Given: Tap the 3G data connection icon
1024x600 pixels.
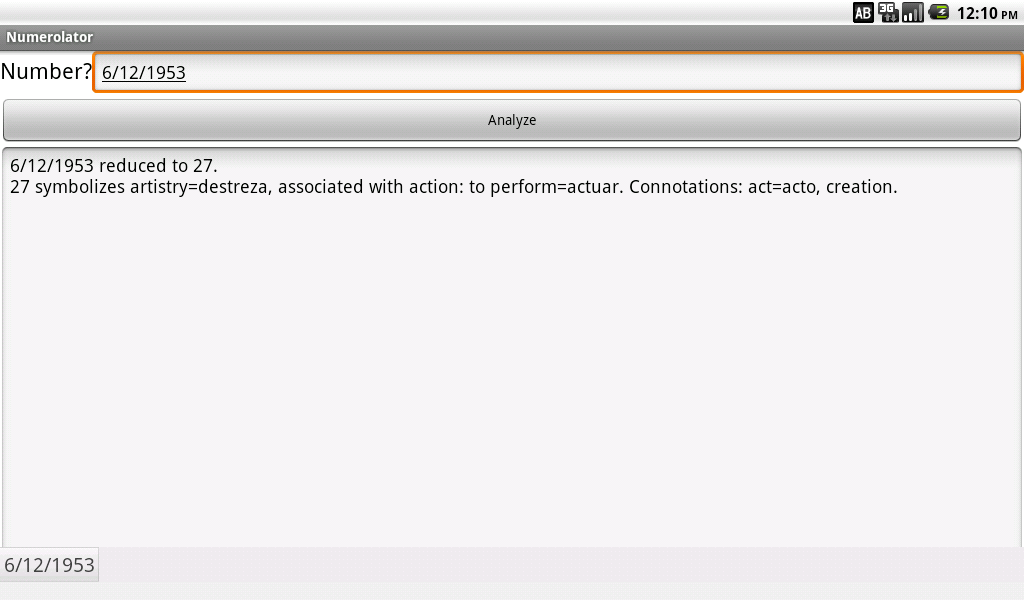Looking at the screenshot, I should point(888,12).
